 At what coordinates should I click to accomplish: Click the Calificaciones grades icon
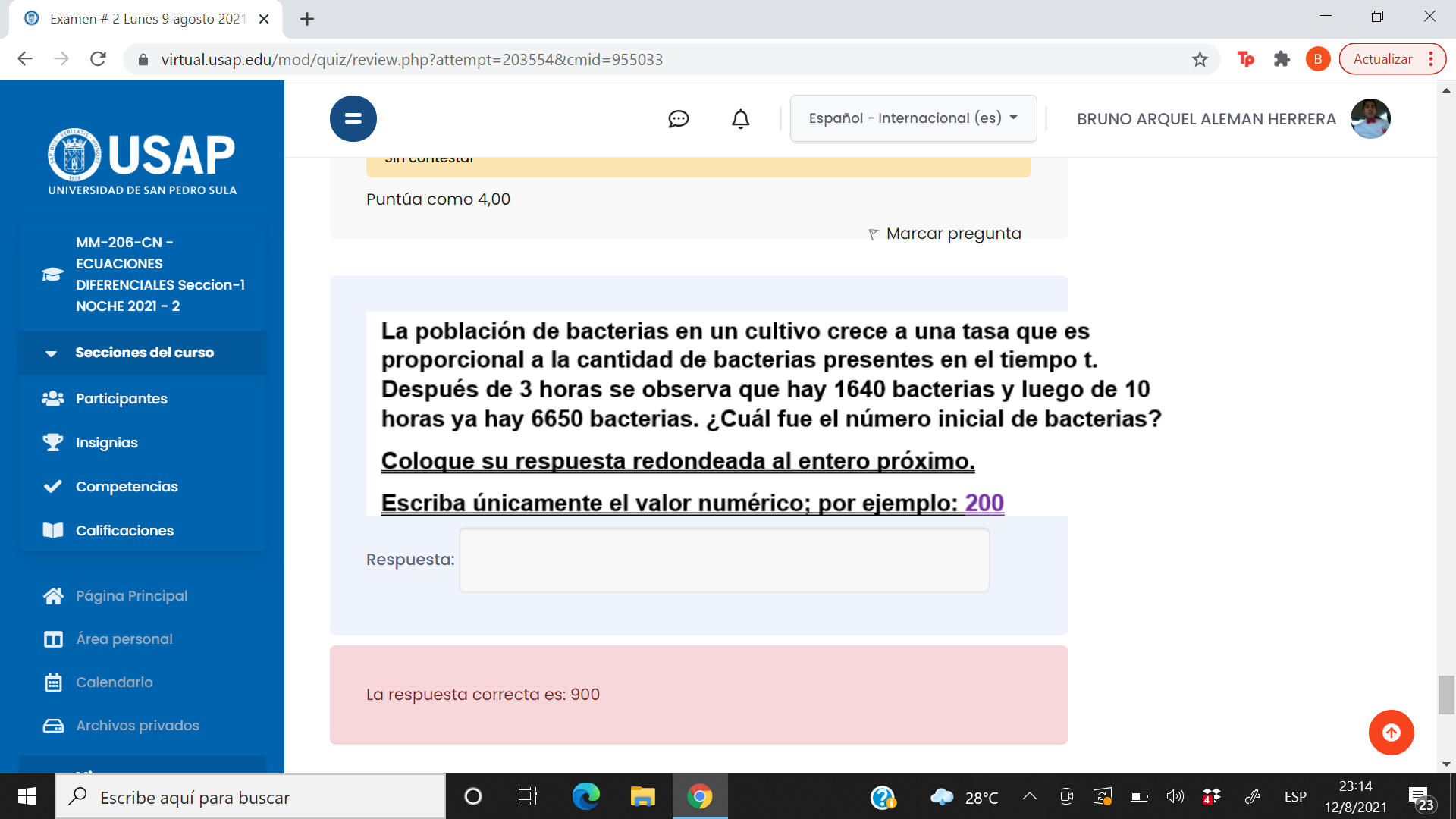click(52, 530)
